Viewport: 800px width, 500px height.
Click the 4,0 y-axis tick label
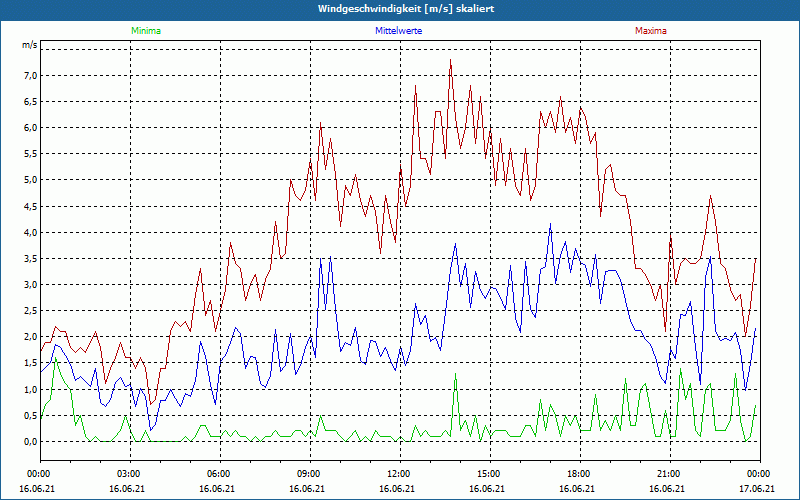tap(31, 233)
